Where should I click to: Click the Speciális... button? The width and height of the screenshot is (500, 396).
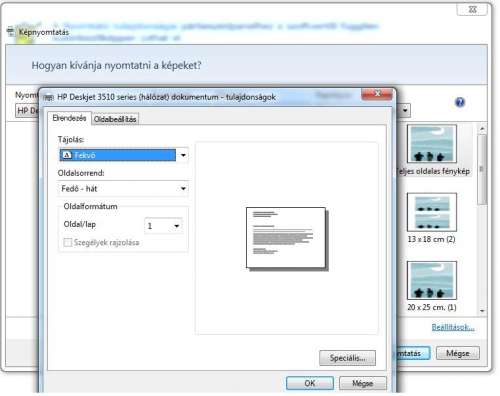(x=347, y=358)
